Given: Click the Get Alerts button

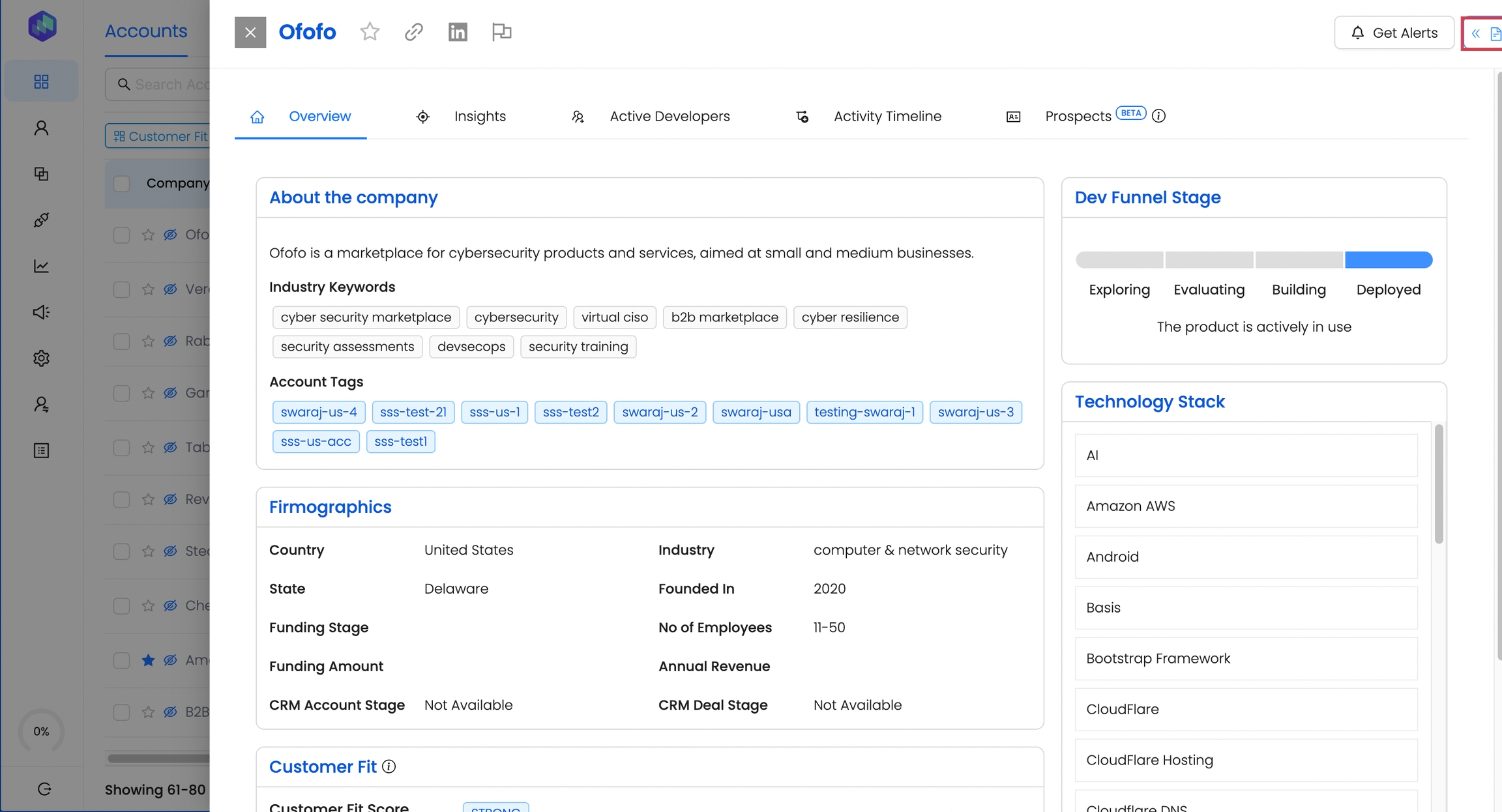Looking at the screenshot, I should click(x=1394, y=33).
